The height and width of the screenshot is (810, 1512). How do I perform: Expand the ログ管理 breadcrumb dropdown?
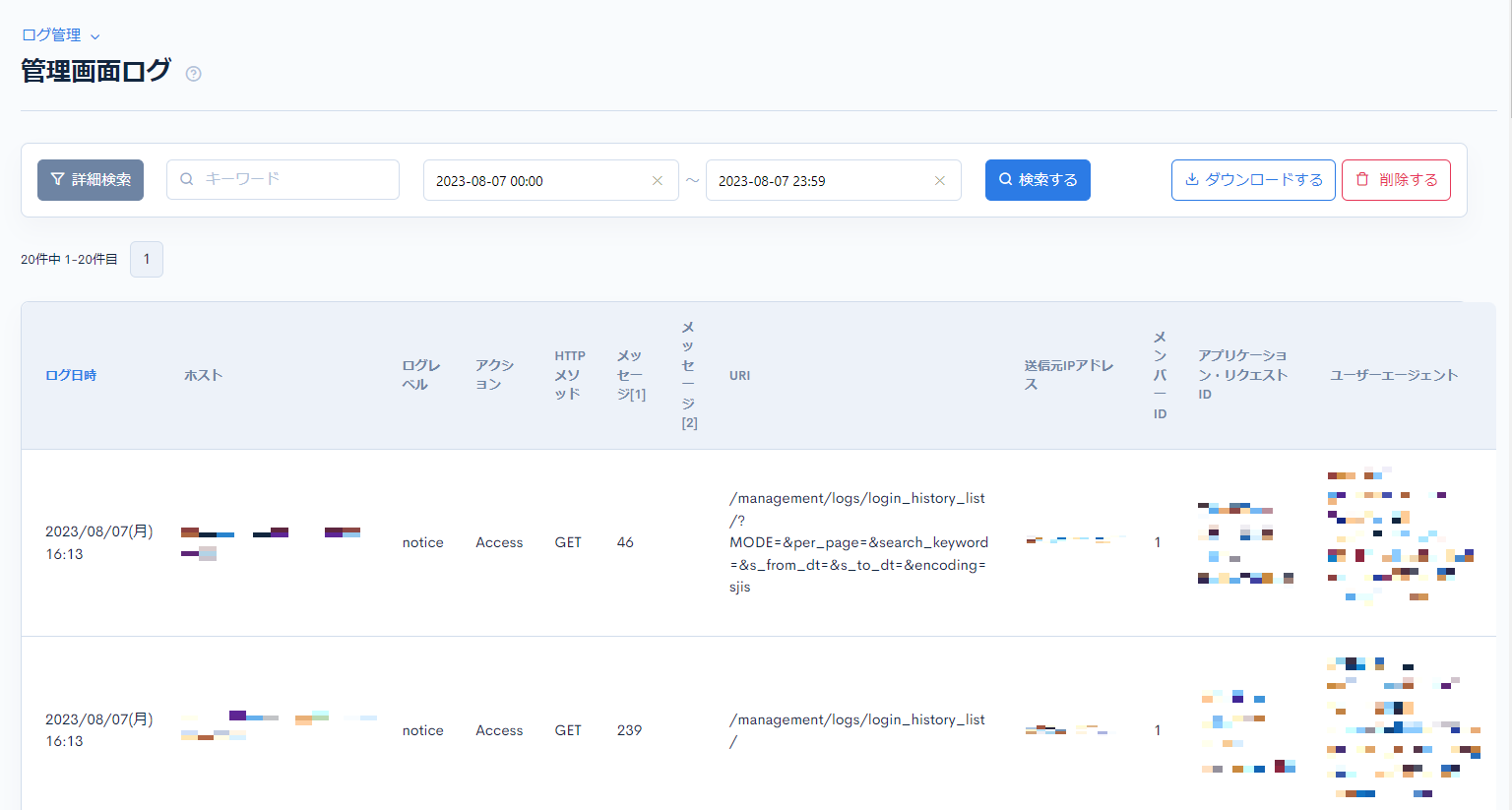coord(61,35)
